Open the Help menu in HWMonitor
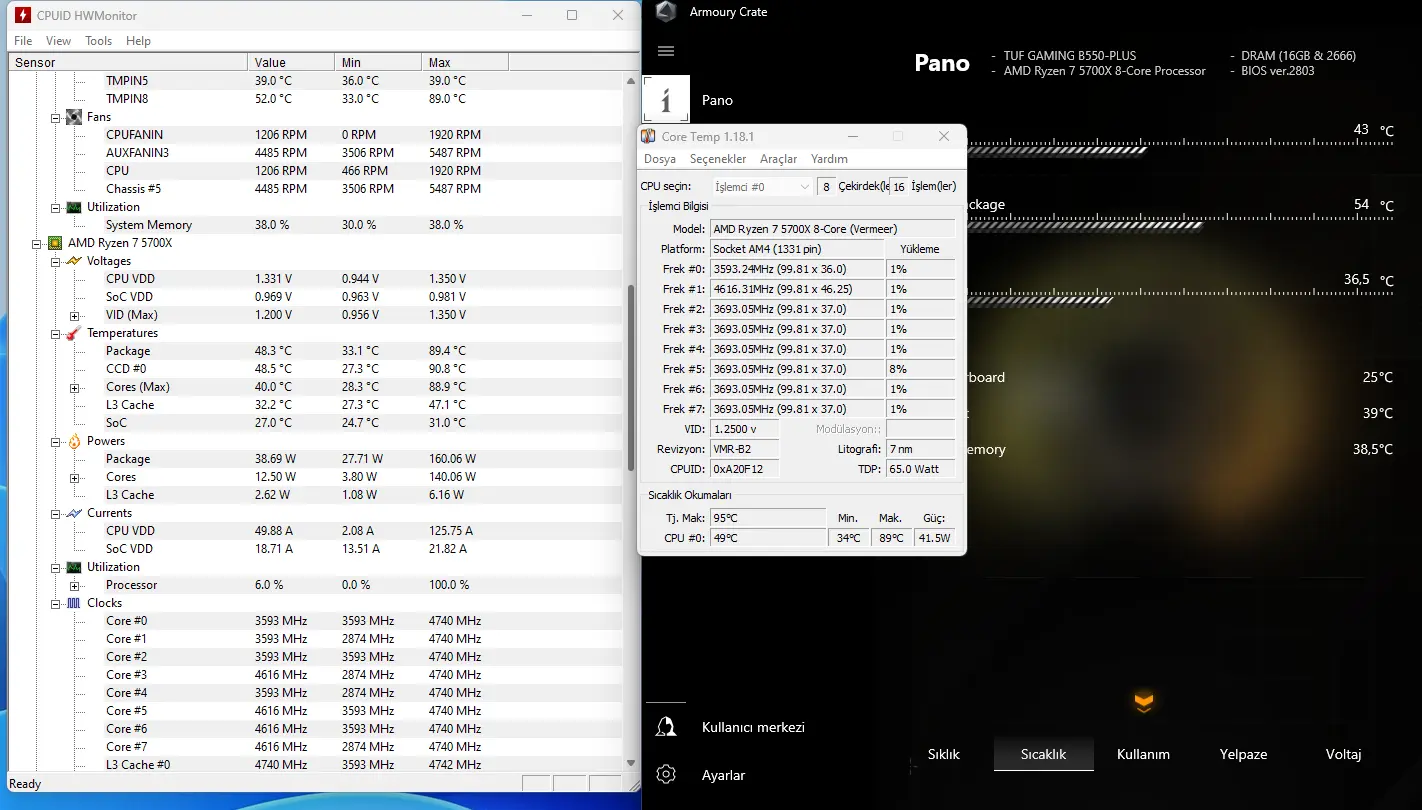The height and width of the screenshot is (810, 1422). pos(138,41)
